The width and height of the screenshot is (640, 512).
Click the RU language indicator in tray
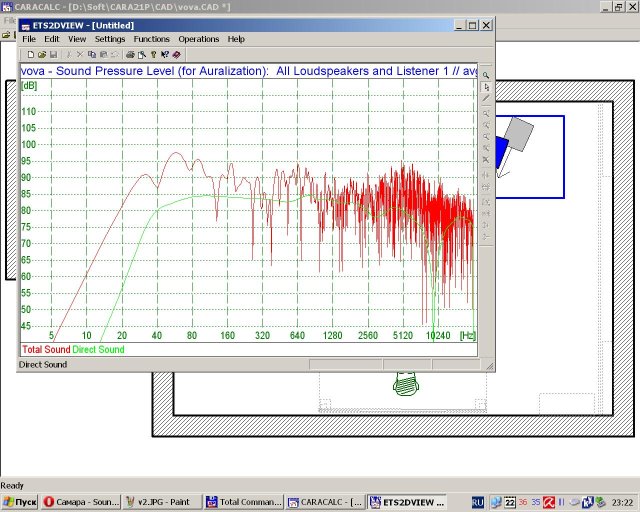477,502
